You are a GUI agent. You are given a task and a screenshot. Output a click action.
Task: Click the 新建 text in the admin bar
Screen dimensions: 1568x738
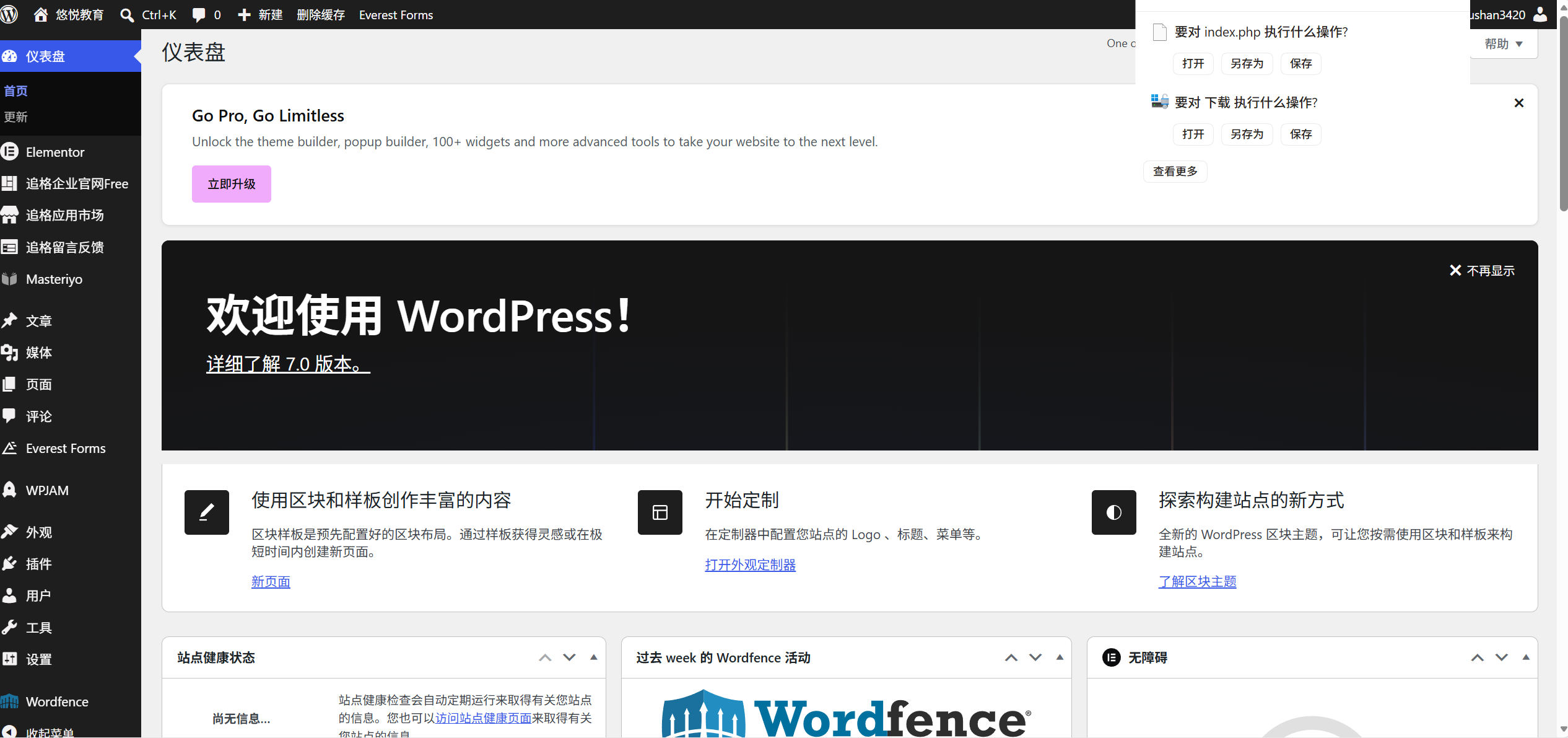click(x=271, y=15)
